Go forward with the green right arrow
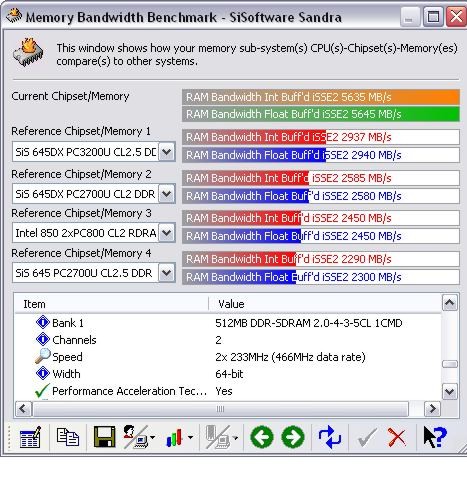Image resolution: width=467 pixels, height=477 pixels. click(x=293, y=437)
